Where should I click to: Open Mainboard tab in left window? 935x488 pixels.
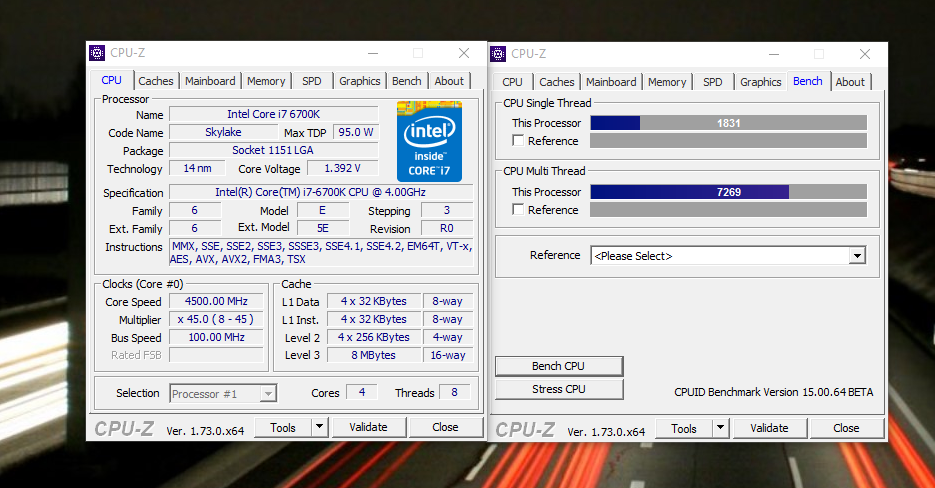[x=210, y=81]
